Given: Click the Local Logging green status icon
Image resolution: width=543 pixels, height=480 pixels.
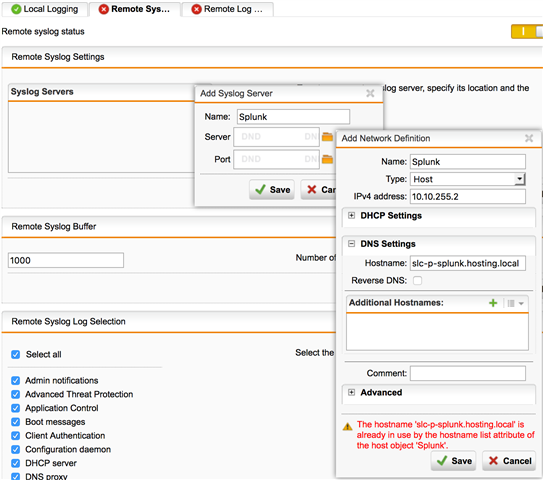Looking at the screenshot, I should coord(16,9).
